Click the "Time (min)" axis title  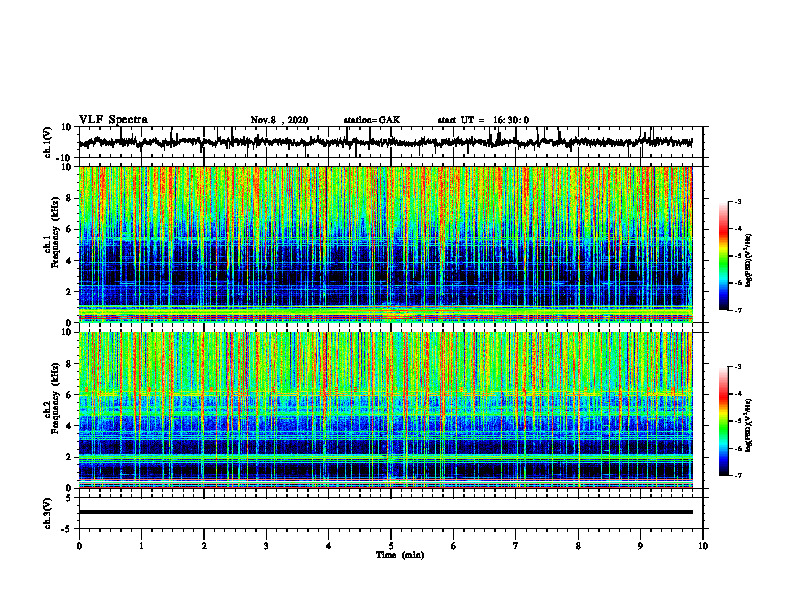click(x=400, y=555)
